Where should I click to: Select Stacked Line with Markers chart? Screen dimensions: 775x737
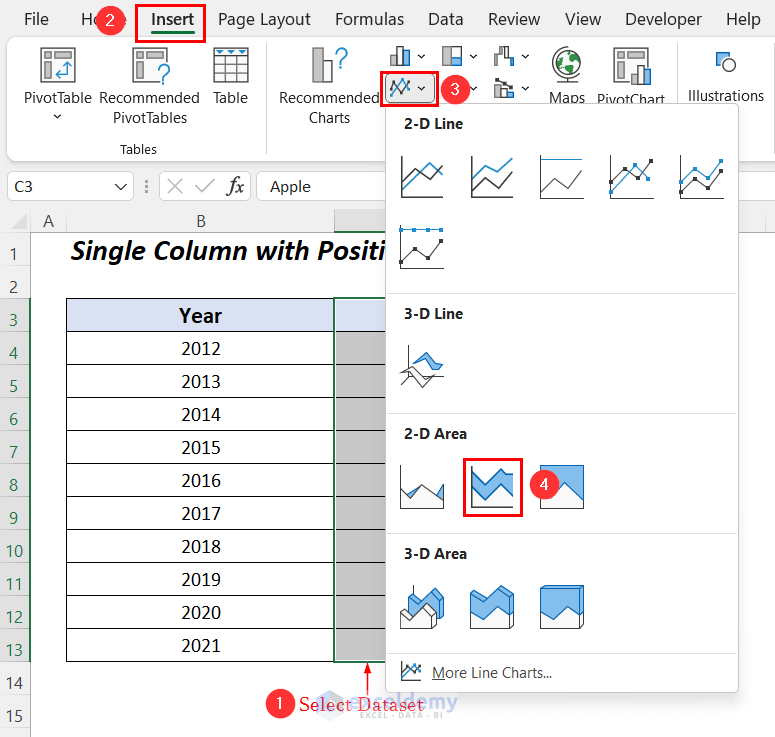point(701,176)
